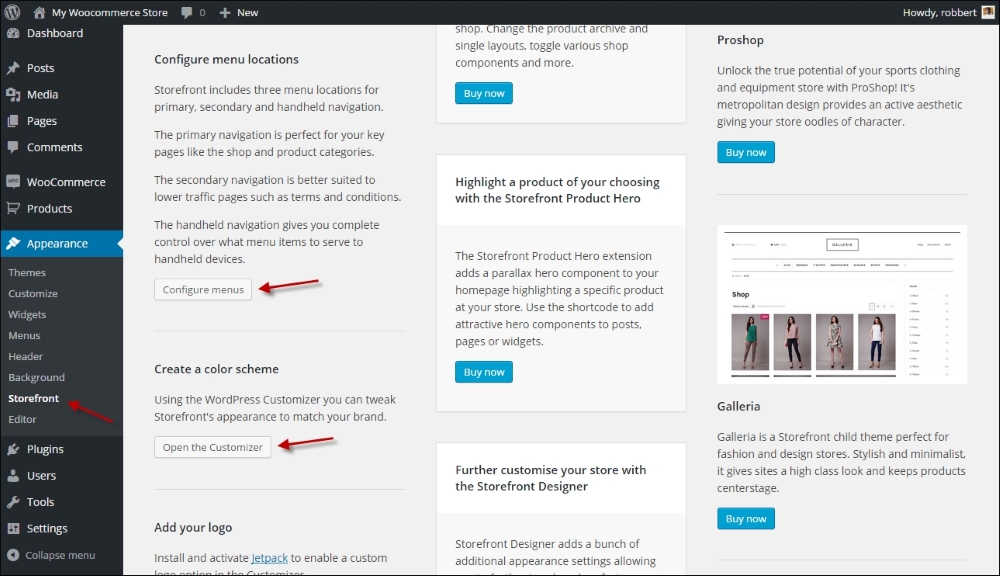The height and width of the screenshot is (576, 1000).
Task: Open Widgets under Appearance
Action: (27, 314)
